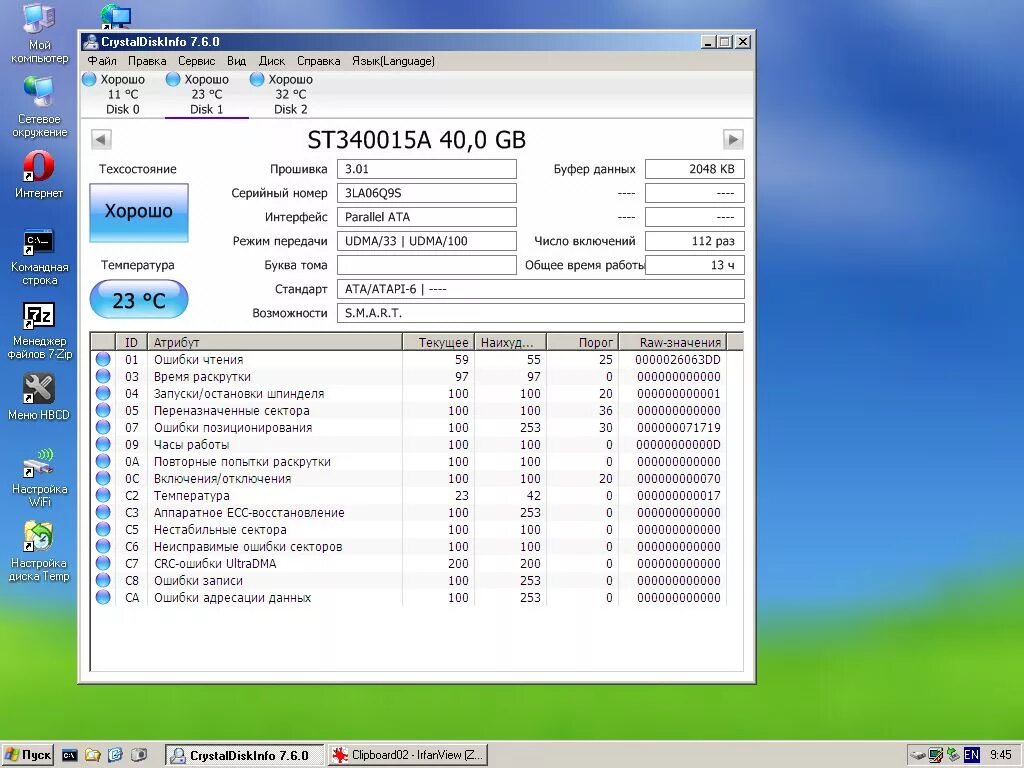Open Командная строка desktop icon

click(39, 257)
